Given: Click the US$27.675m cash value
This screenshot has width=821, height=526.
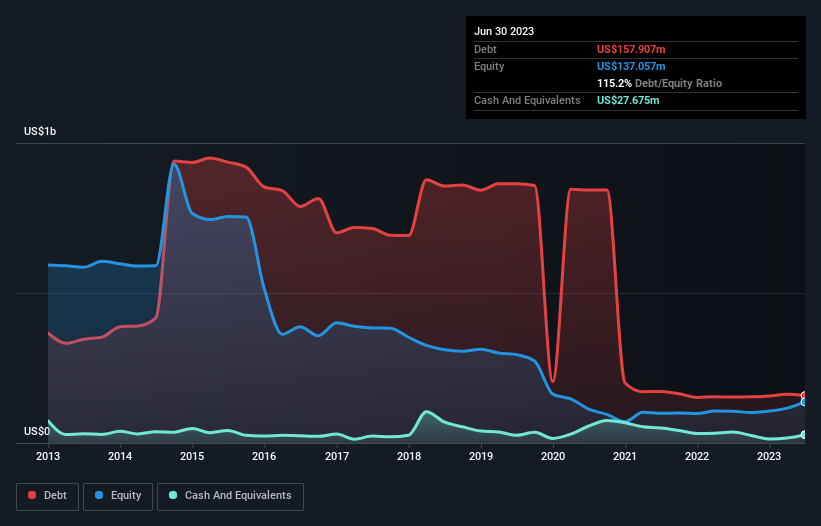Looking at the screenshot, I should point(628,100).
